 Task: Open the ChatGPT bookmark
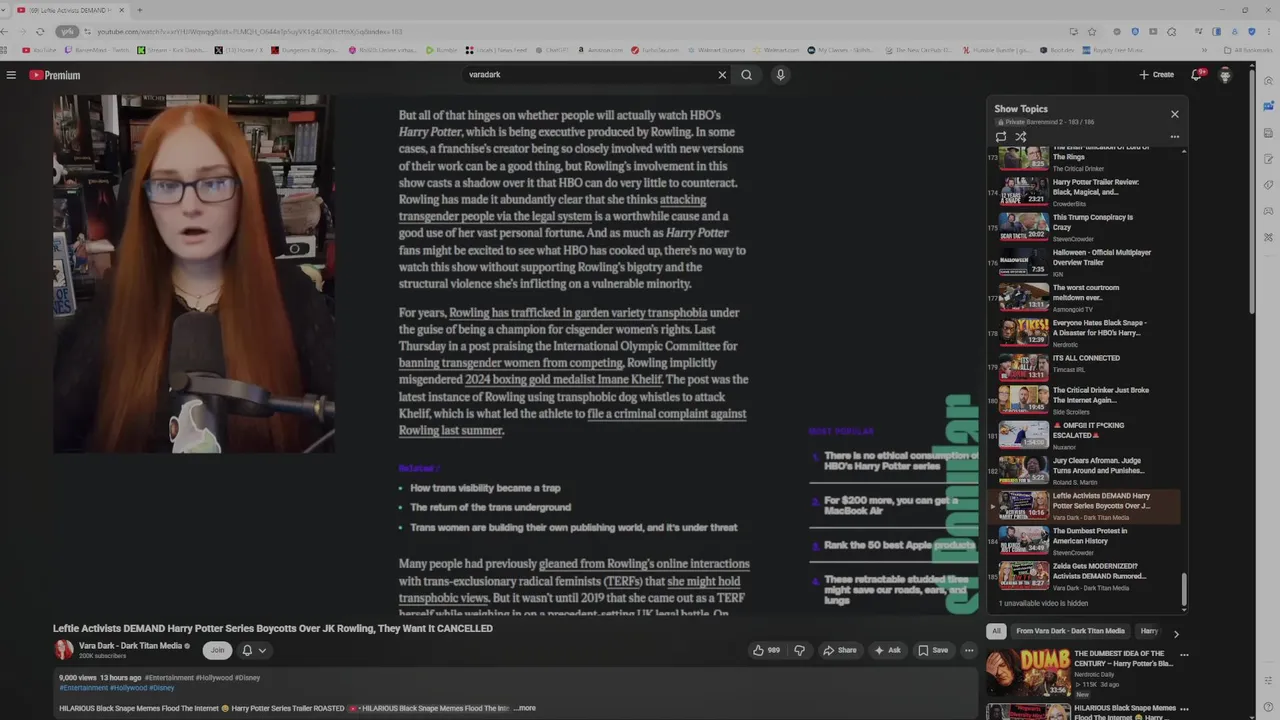pos(552,50)
